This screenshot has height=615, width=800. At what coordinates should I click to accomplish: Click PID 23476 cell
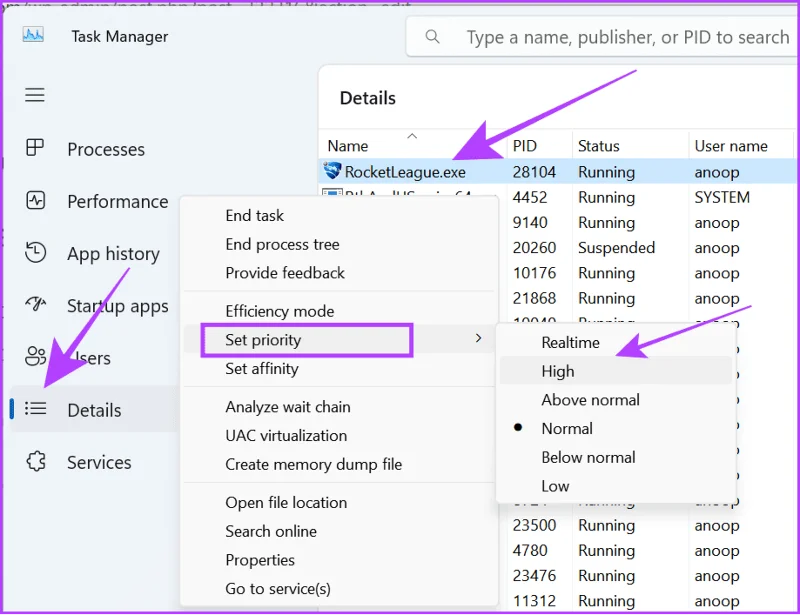tap(534, 576)
